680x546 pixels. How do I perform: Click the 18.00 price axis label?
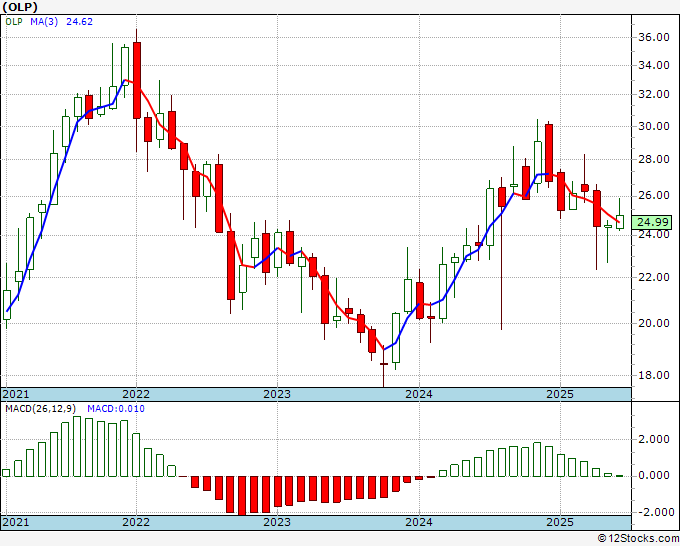654,375
